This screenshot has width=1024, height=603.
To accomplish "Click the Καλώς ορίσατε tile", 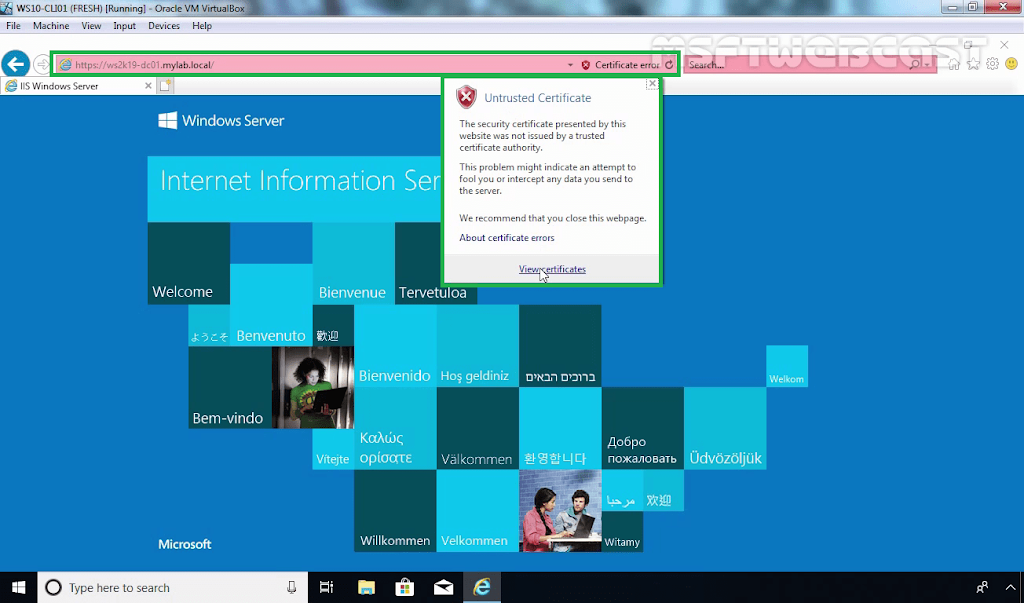I will (x=395, y=428).
